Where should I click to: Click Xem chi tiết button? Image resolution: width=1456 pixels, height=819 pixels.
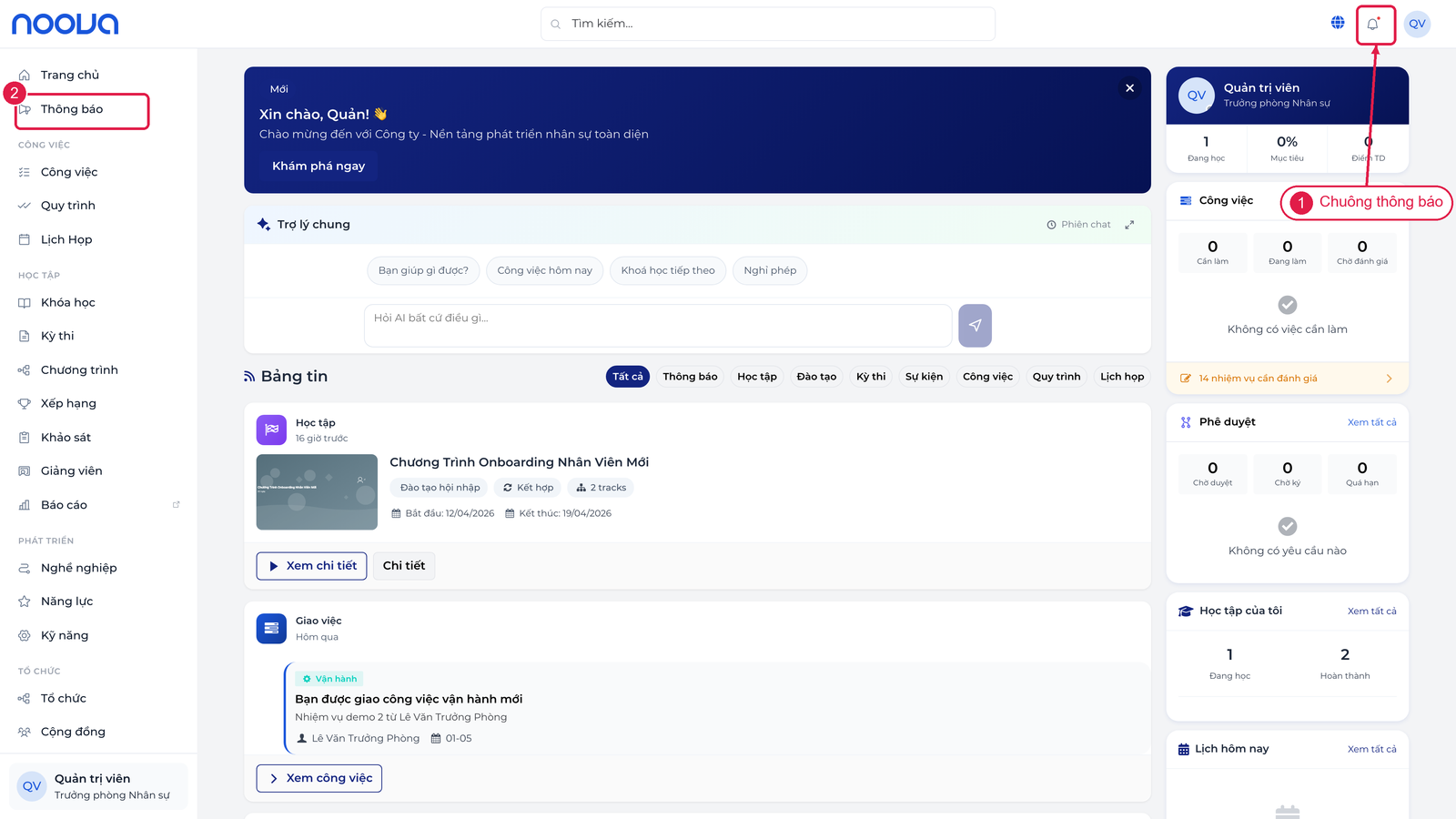point(312,566)
